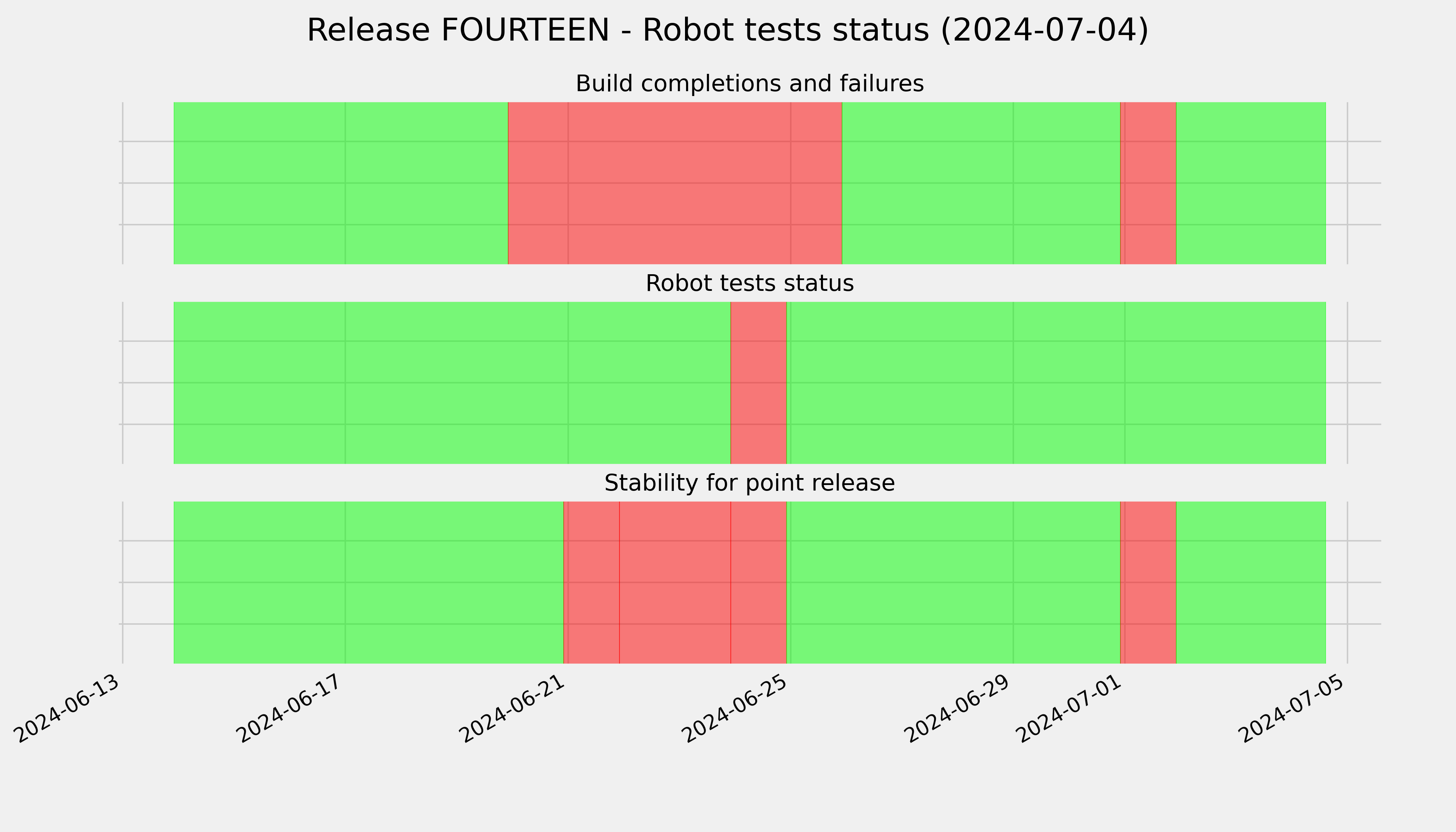Click the 'Robot tests status' middle subplot heading
This screenshot has width=1456, height=832.
tap(750, 283)
